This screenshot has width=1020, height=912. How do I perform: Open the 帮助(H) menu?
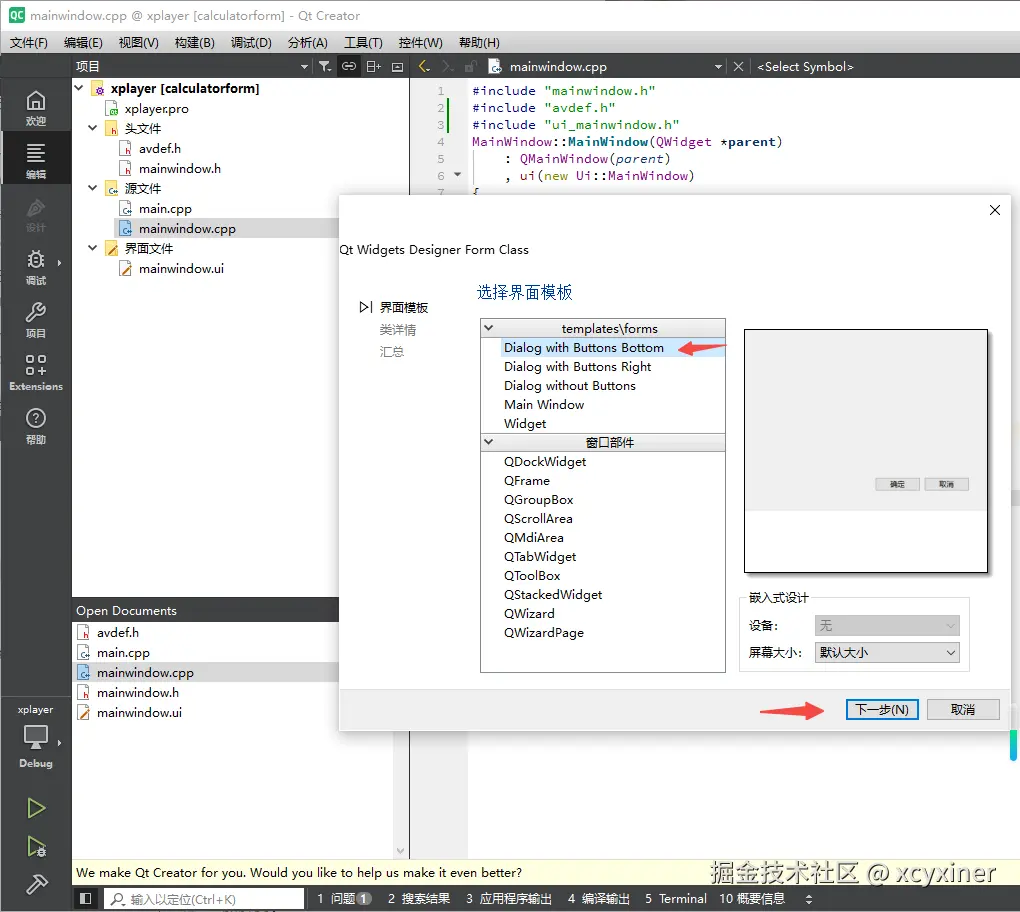[x=479, y=42]
